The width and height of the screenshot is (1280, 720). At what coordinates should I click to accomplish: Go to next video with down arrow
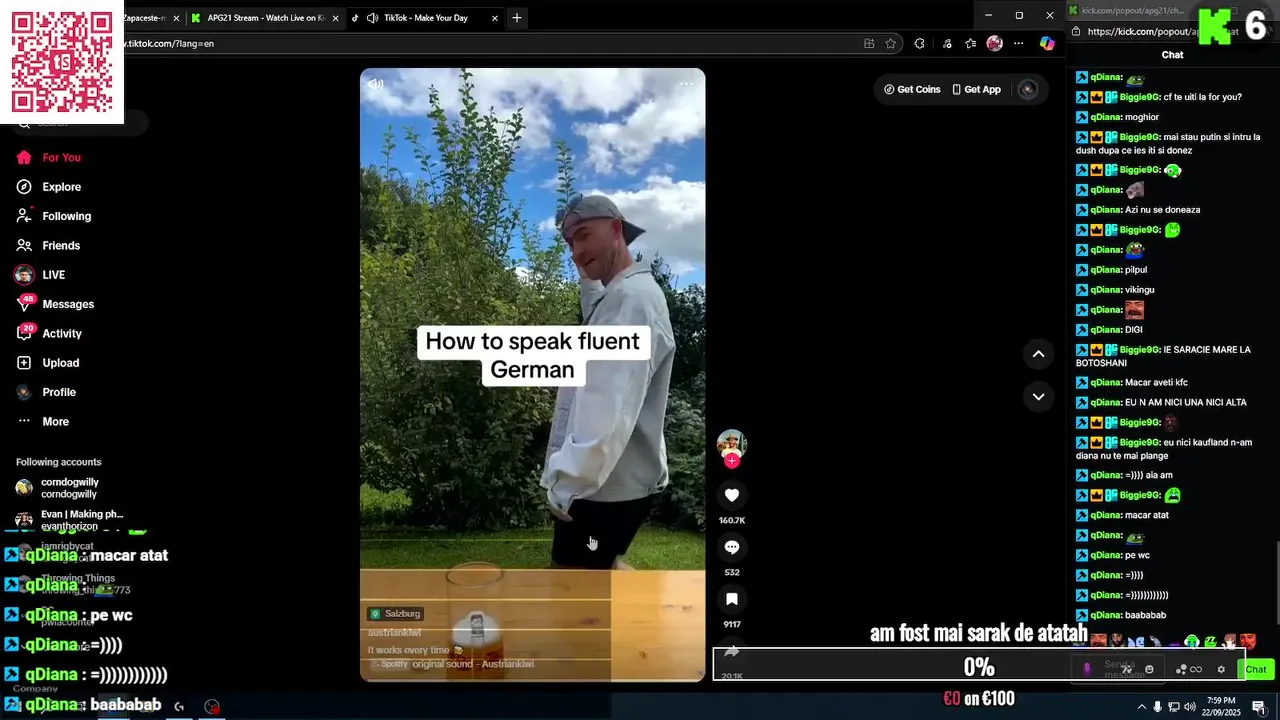tap(1038, 397)
